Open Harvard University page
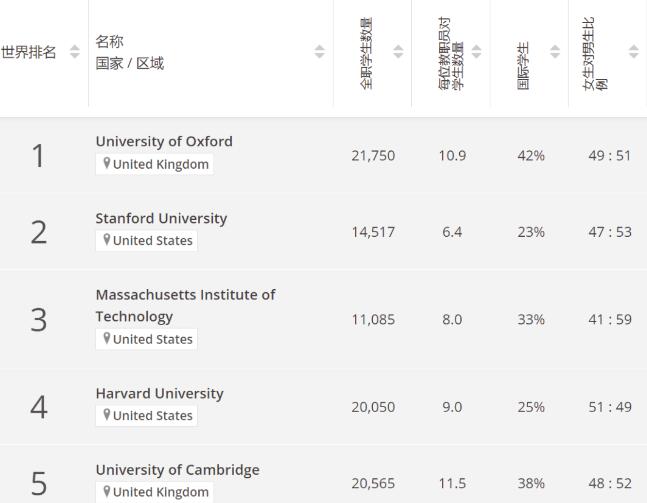 (x=159, y=393)
